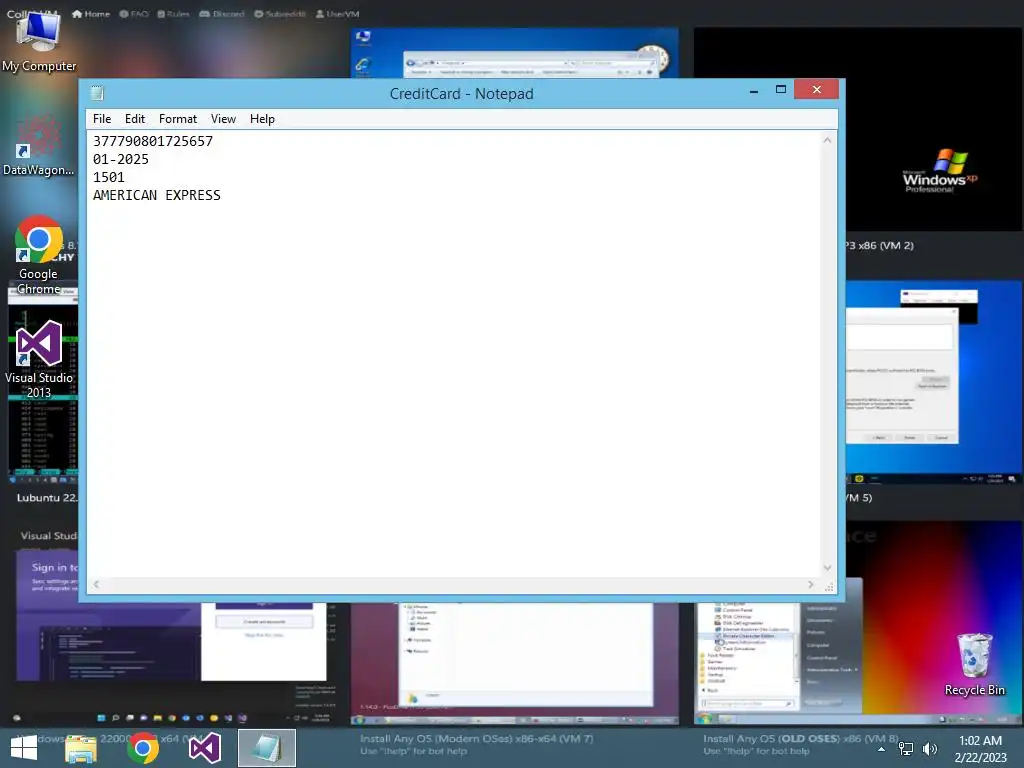This screenshot has width=1024, height=768.
Task: Select the Google Chrome desktop shortcut
Action: tap(38, 255)
